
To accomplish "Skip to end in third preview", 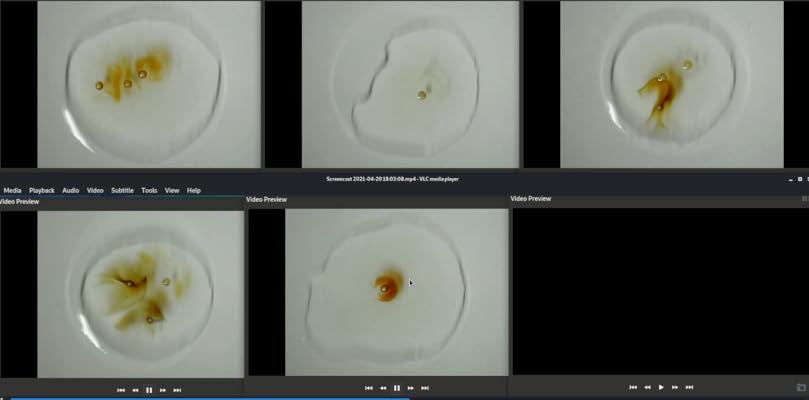I will pos(689,387).
